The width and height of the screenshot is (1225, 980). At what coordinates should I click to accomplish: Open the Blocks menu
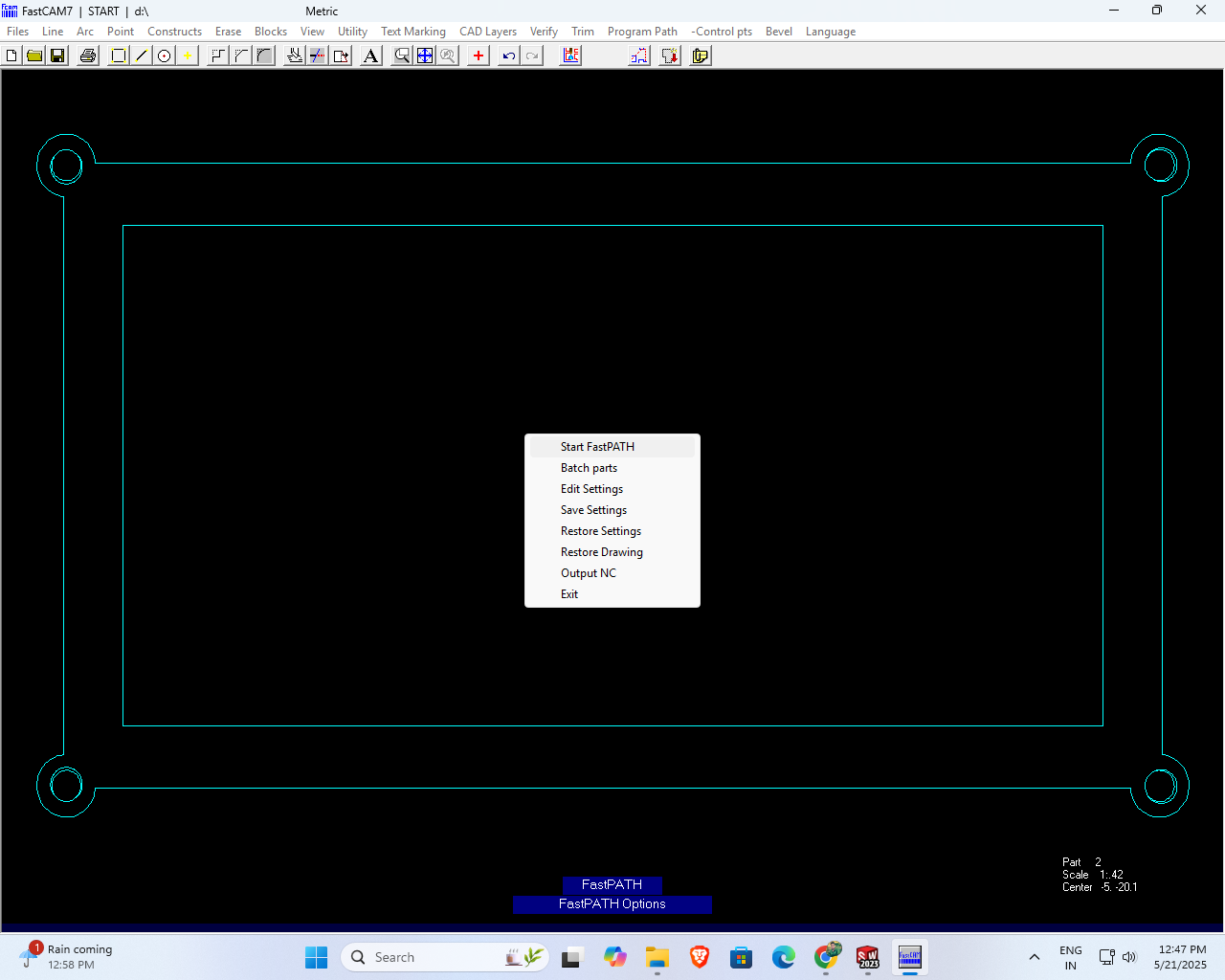[271, 32]
